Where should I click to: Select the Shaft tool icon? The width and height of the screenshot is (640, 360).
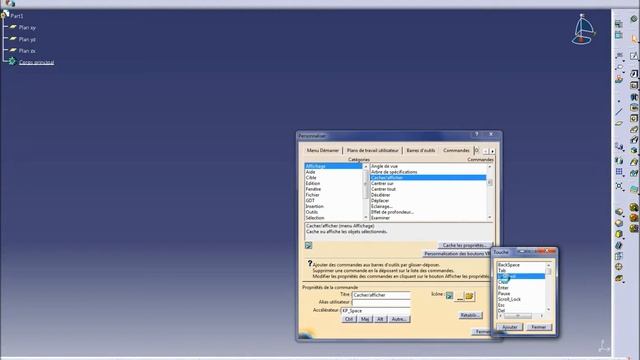coord(634,97)
